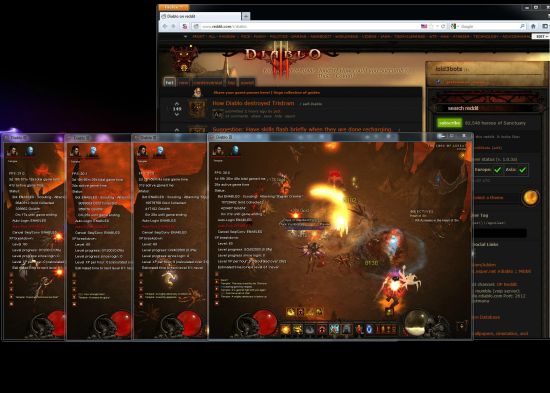Open 'Suggestion: Have skills flash briefly' post
This screenshot has height=393, width=550.
302,129
